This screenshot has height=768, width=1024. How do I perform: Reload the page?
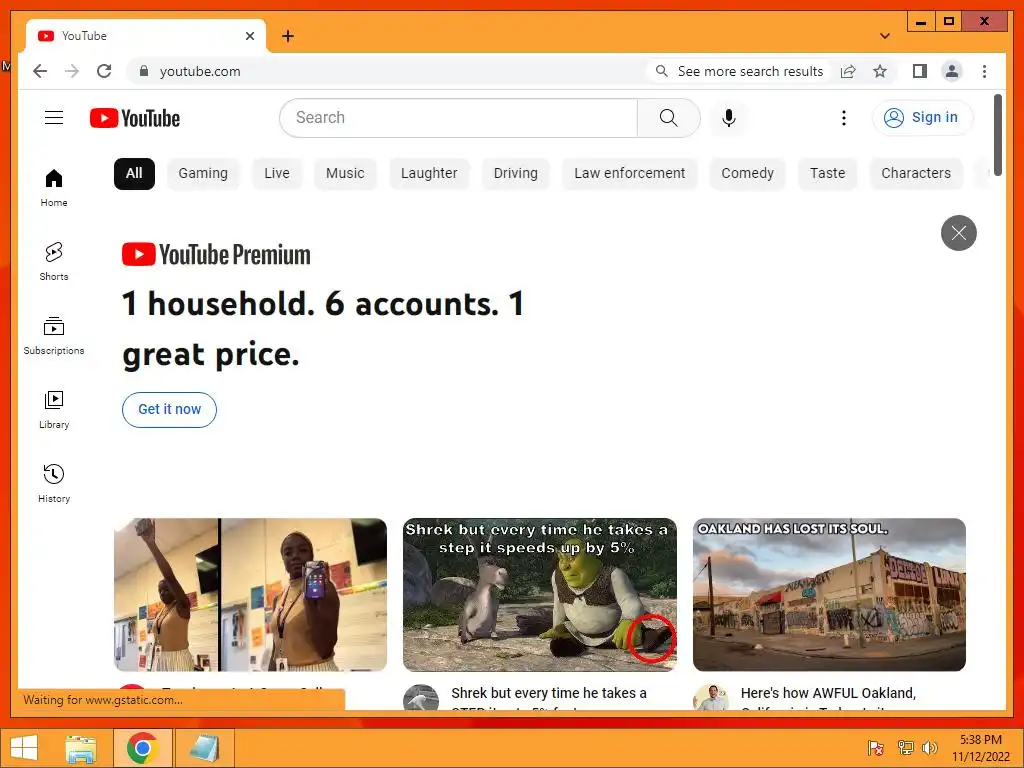pos(104,71)
